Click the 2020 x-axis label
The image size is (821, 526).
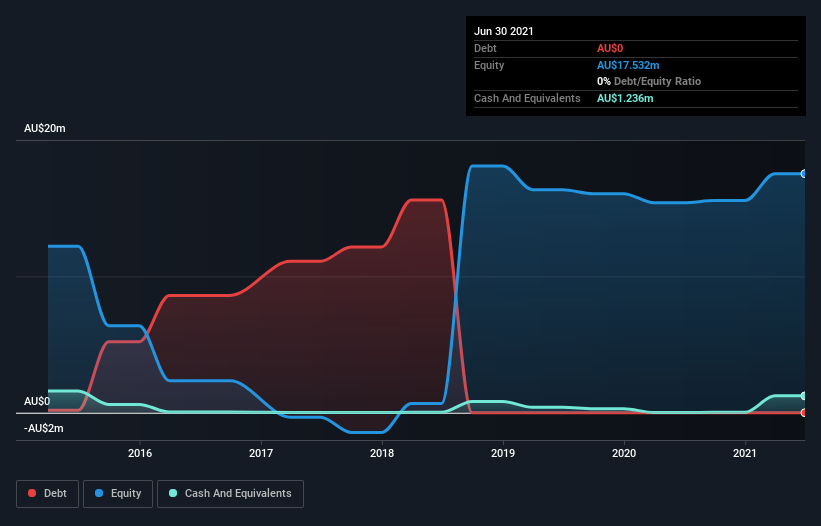624,453
